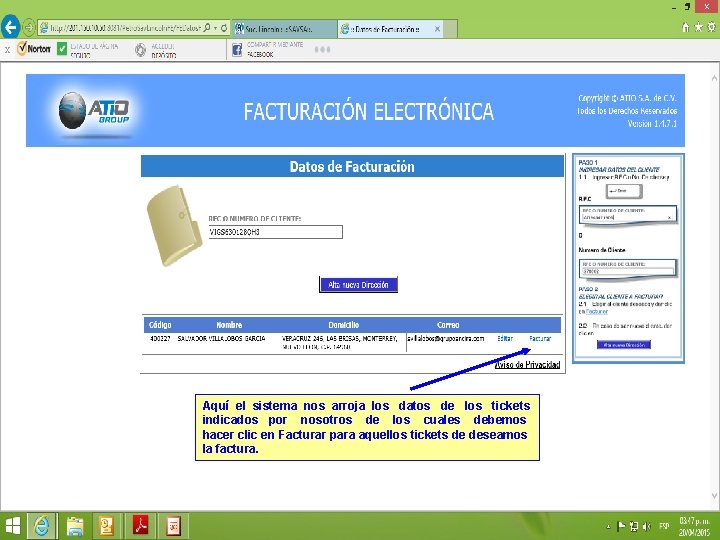This screenshot has height=540, width=720.
Task: Click the browser back arrow button
Action: click(x=10, y=27)
